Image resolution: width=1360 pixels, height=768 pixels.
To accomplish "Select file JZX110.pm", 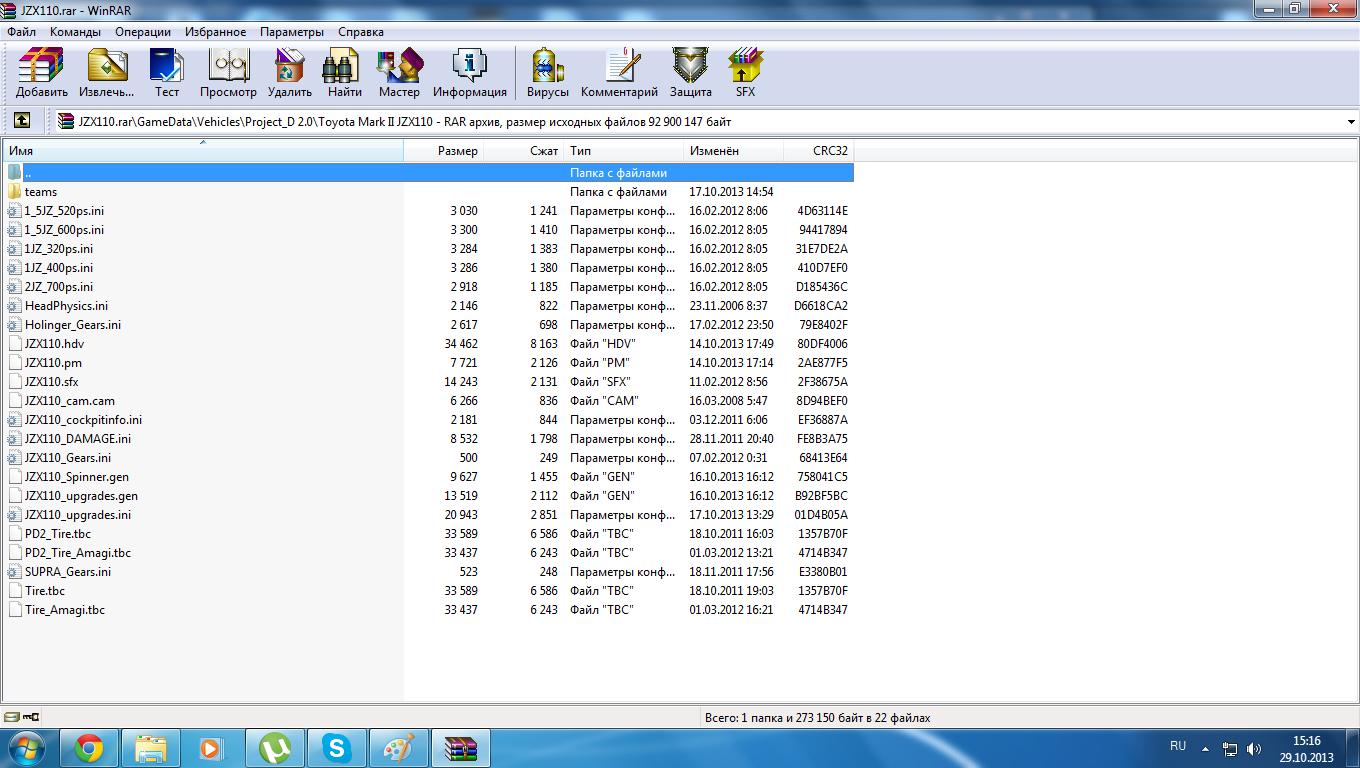I will pyautogui.click(x=429, y=363).
